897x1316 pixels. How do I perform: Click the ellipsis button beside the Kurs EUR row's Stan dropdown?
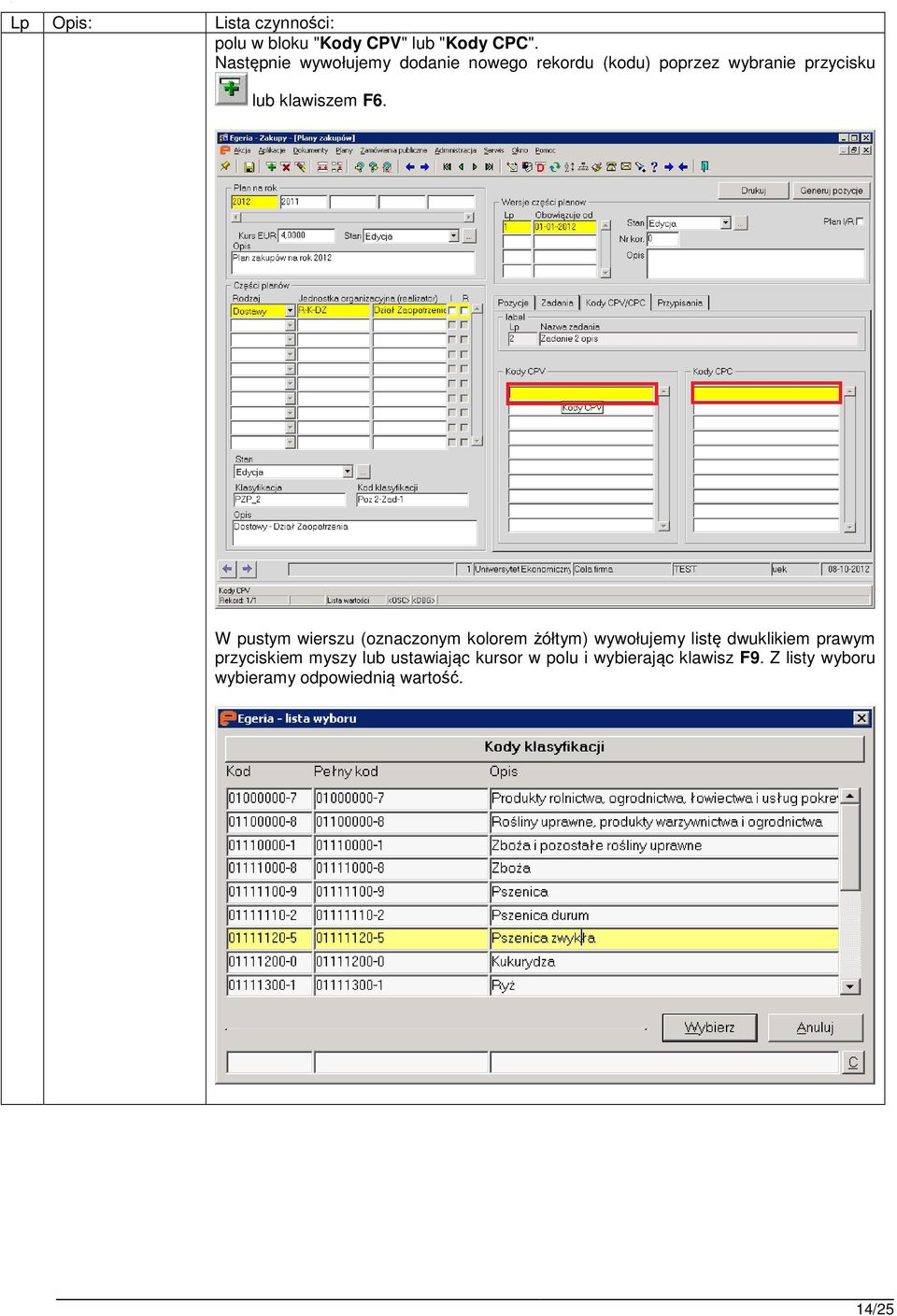[x=469, y=236]
